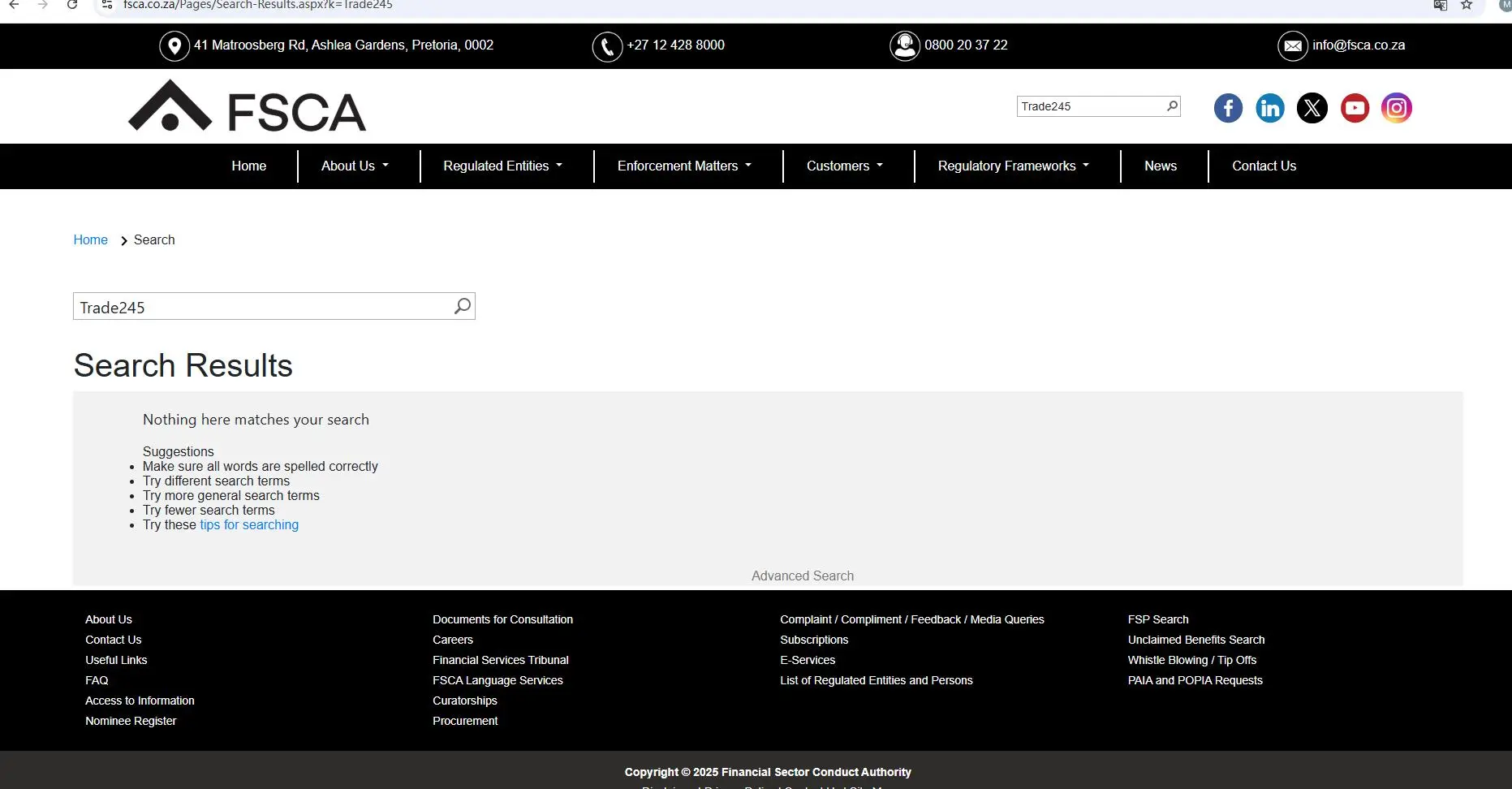Go back using the browser back arrow
This screenshot has height=789, width=1512.
click(x=14, y=5)
